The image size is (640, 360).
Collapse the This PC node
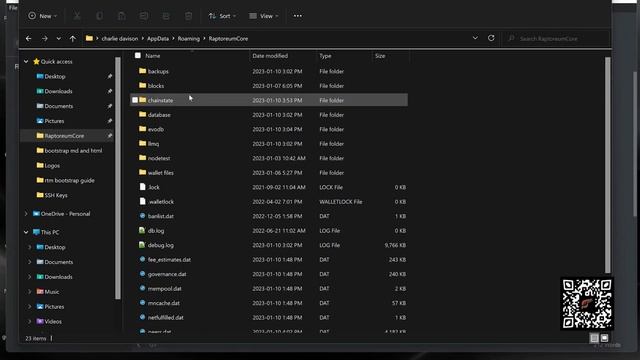click(x=26, y=232)
